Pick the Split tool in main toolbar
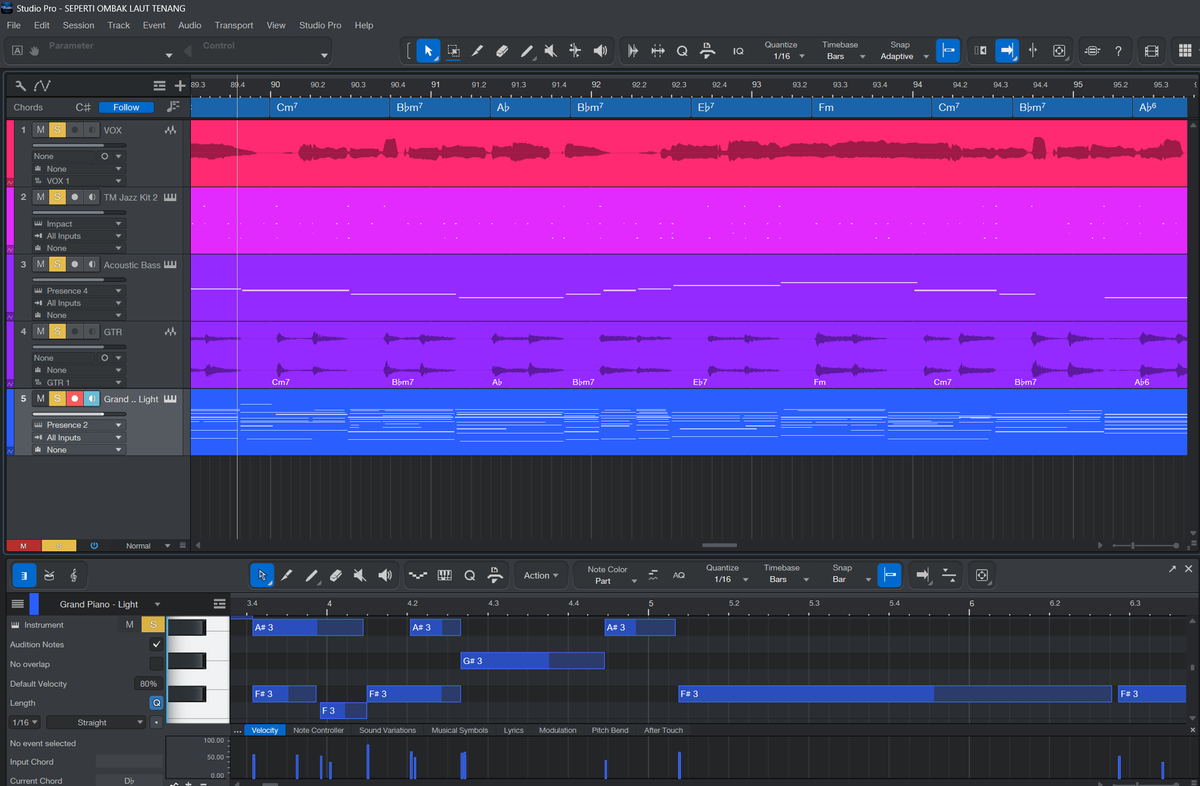The width and height of the screenshot is (1200, 786). pos(477,50)
